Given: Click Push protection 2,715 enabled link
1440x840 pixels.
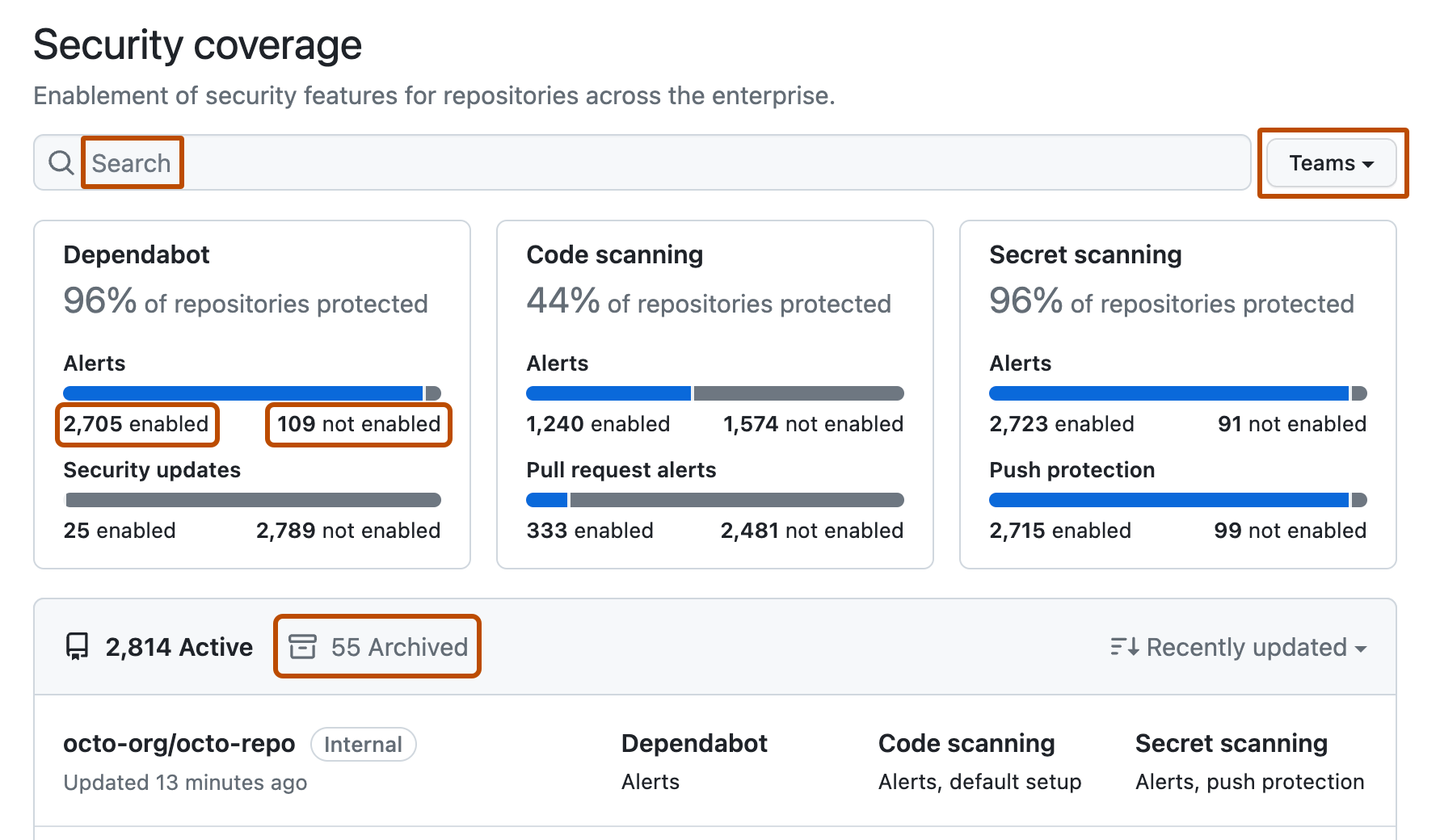Looking at the screenshot, I should coord(1060,531).
